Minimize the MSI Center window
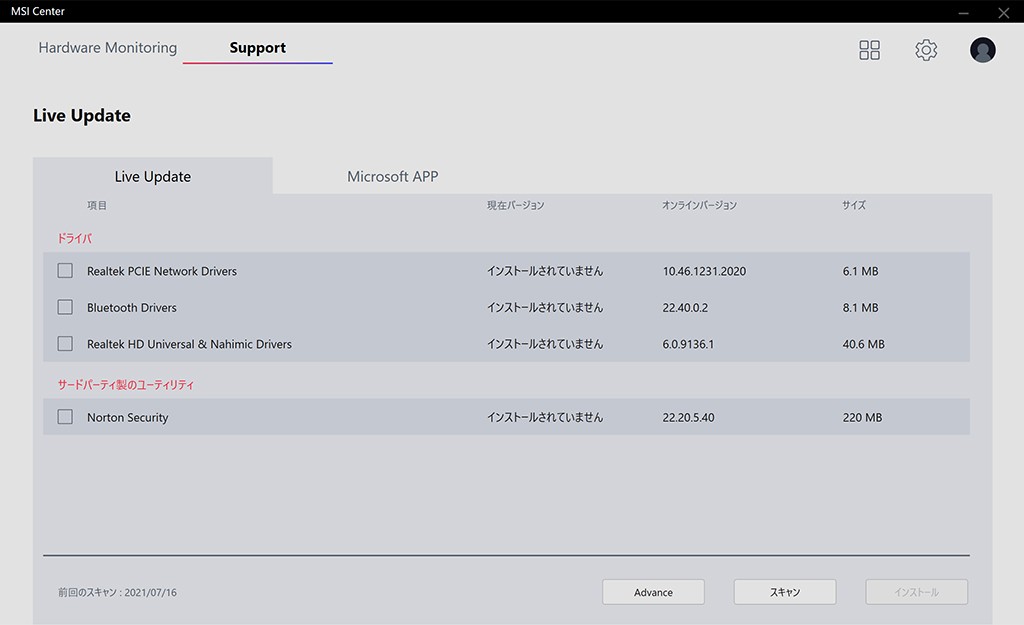This screenshot has height=625, width=1024. pyautogui.click(x=963, y=13)
